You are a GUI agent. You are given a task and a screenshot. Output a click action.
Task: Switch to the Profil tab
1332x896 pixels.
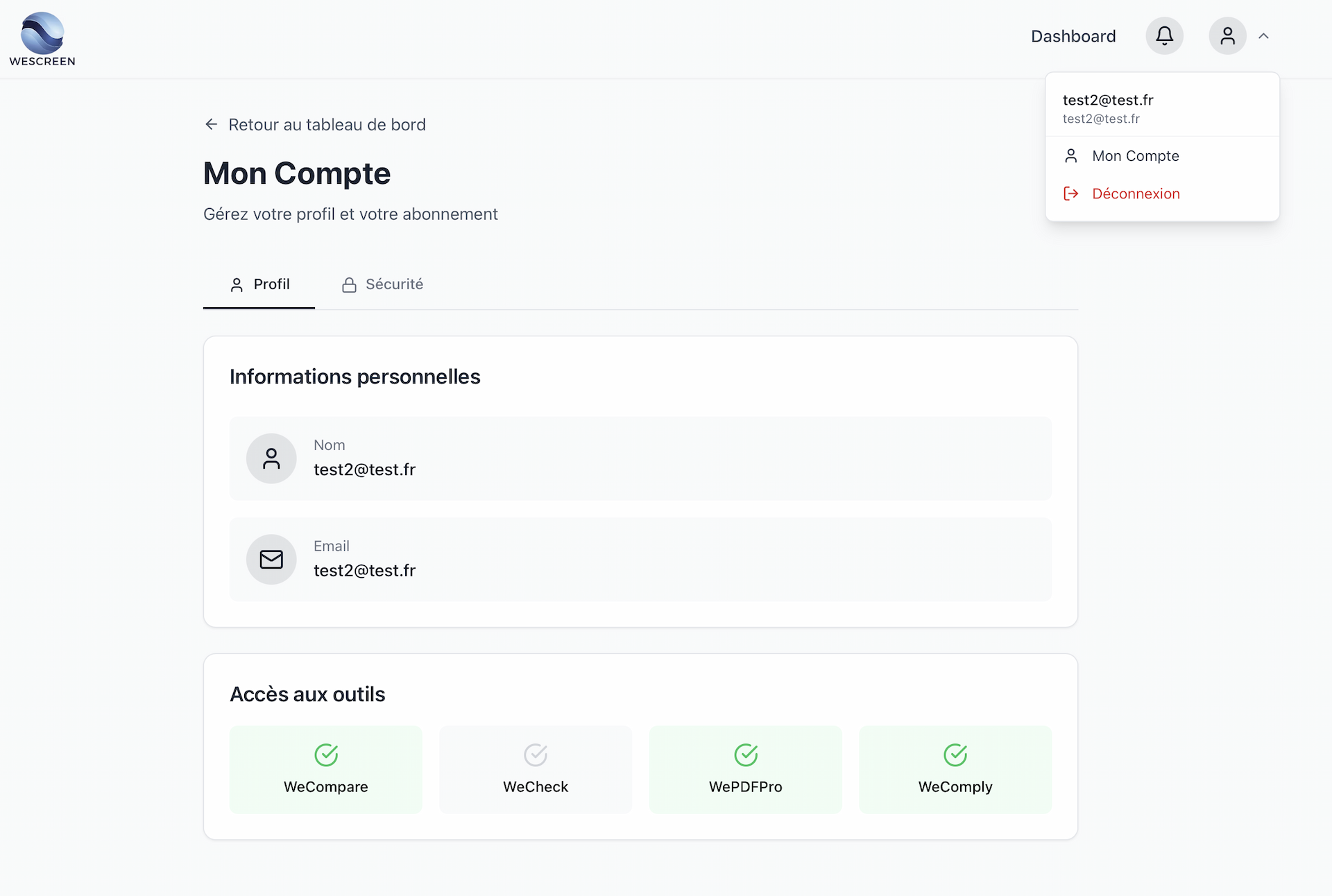(x=259, y=284)
